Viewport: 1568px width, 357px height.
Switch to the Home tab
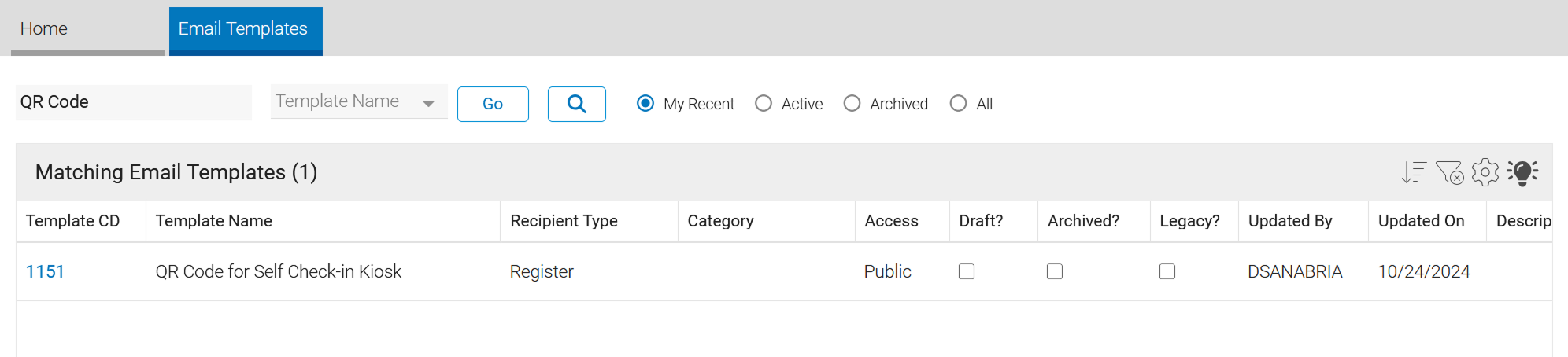[x=87, y=30]
